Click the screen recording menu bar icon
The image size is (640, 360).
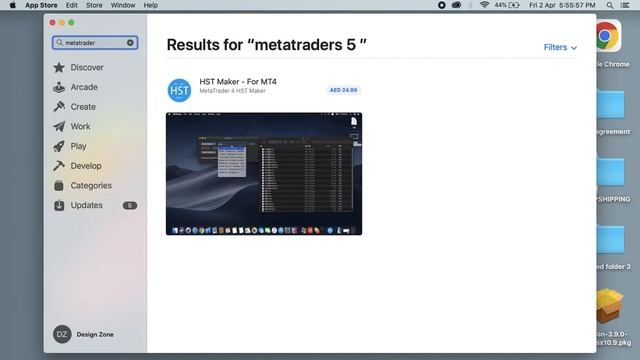pyautogui.click(x=442, y=5)
